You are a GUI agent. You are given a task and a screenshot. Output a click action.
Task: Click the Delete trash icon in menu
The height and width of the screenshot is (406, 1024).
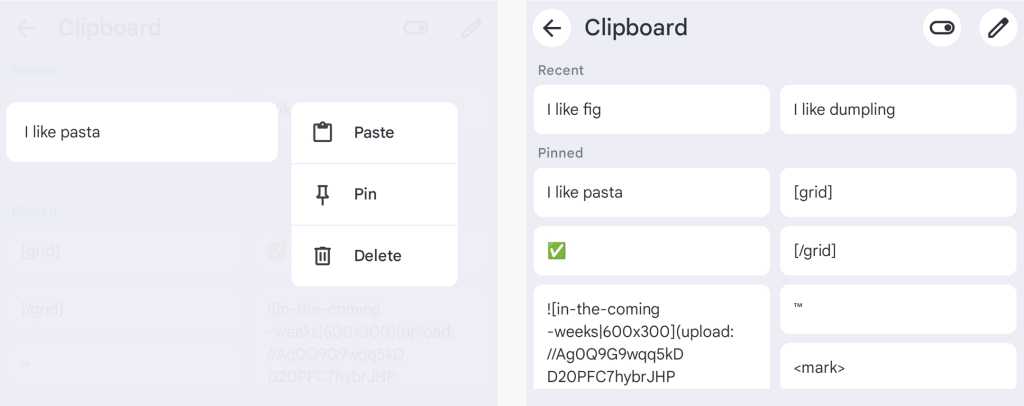click(322, 256)
